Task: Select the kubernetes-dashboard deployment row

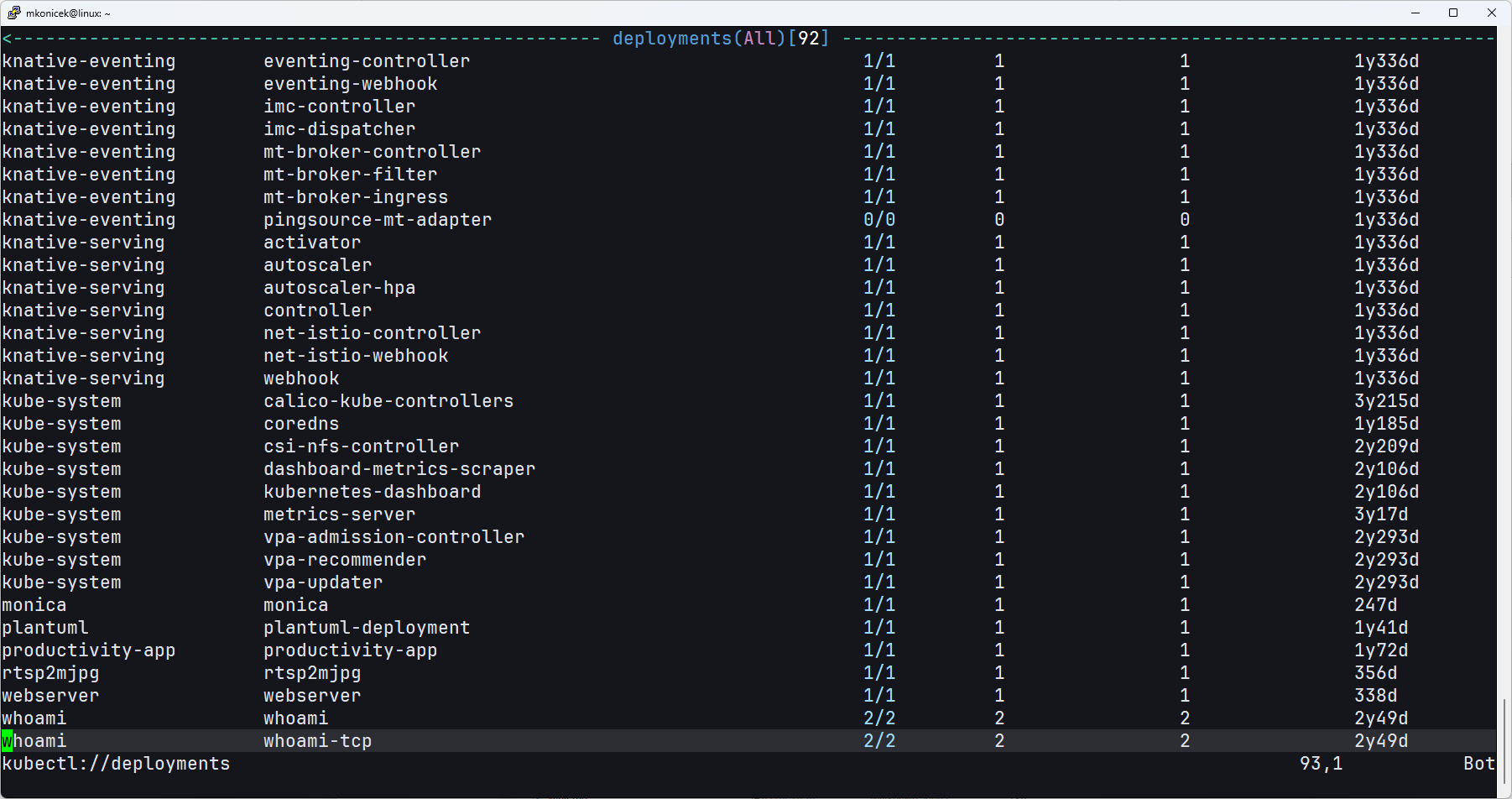Action: pos(372,492)
